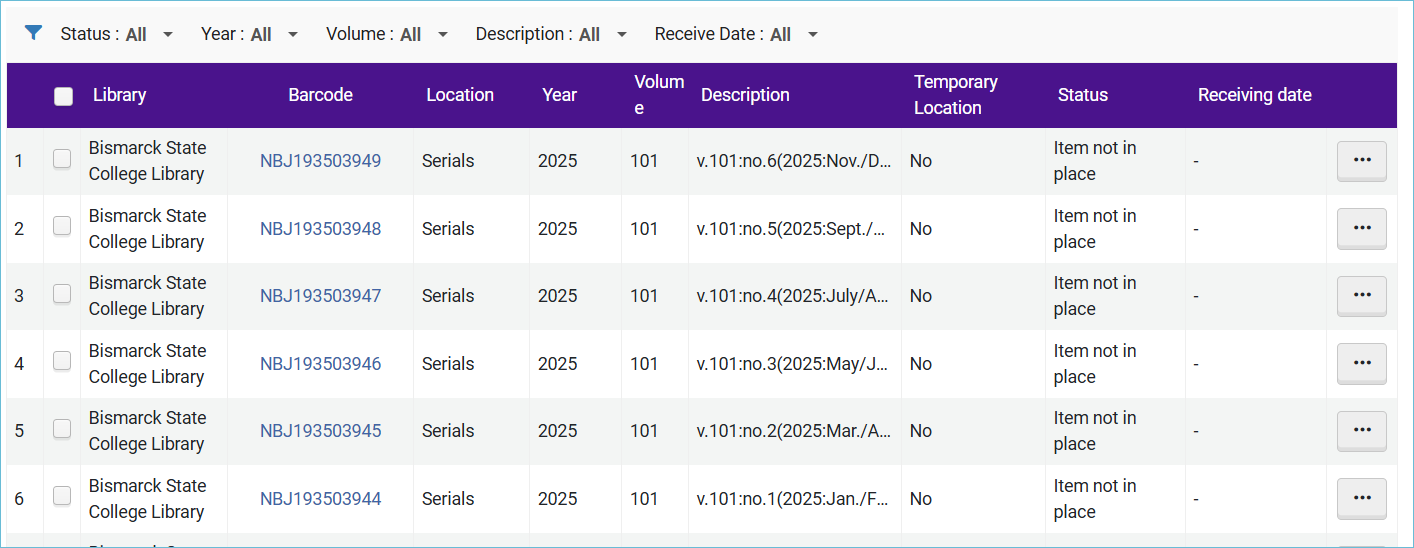
Task: Tick checkbox next to NBJ193503945 row
Action: pos(62,429)
